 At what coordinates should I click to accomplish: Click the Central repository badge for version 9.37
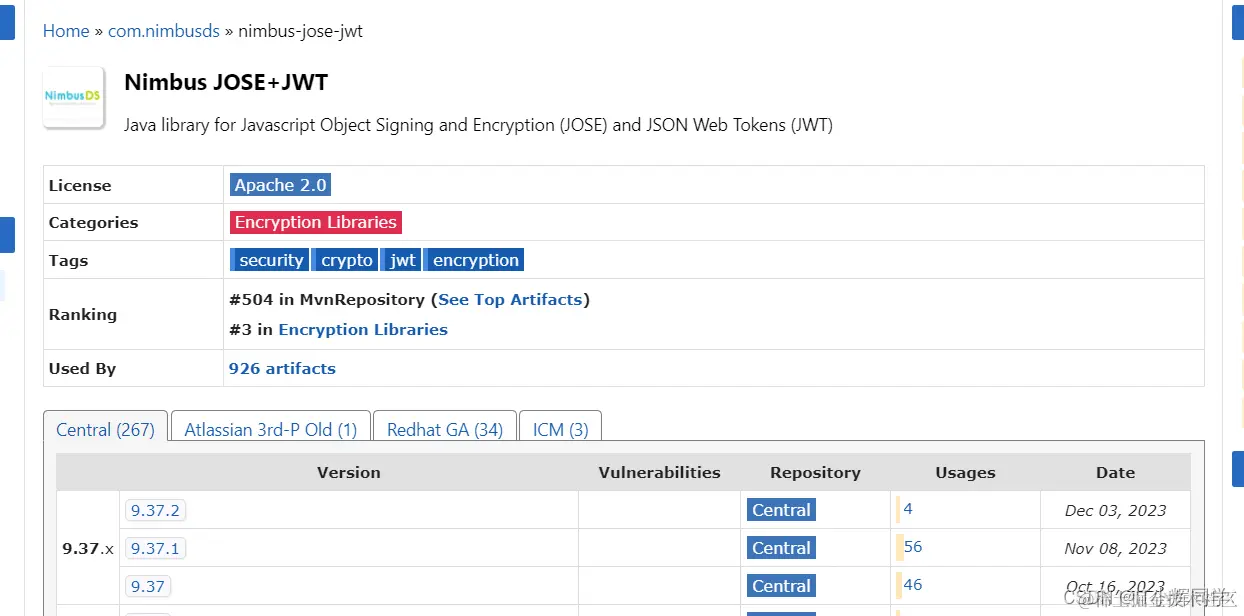780,585
